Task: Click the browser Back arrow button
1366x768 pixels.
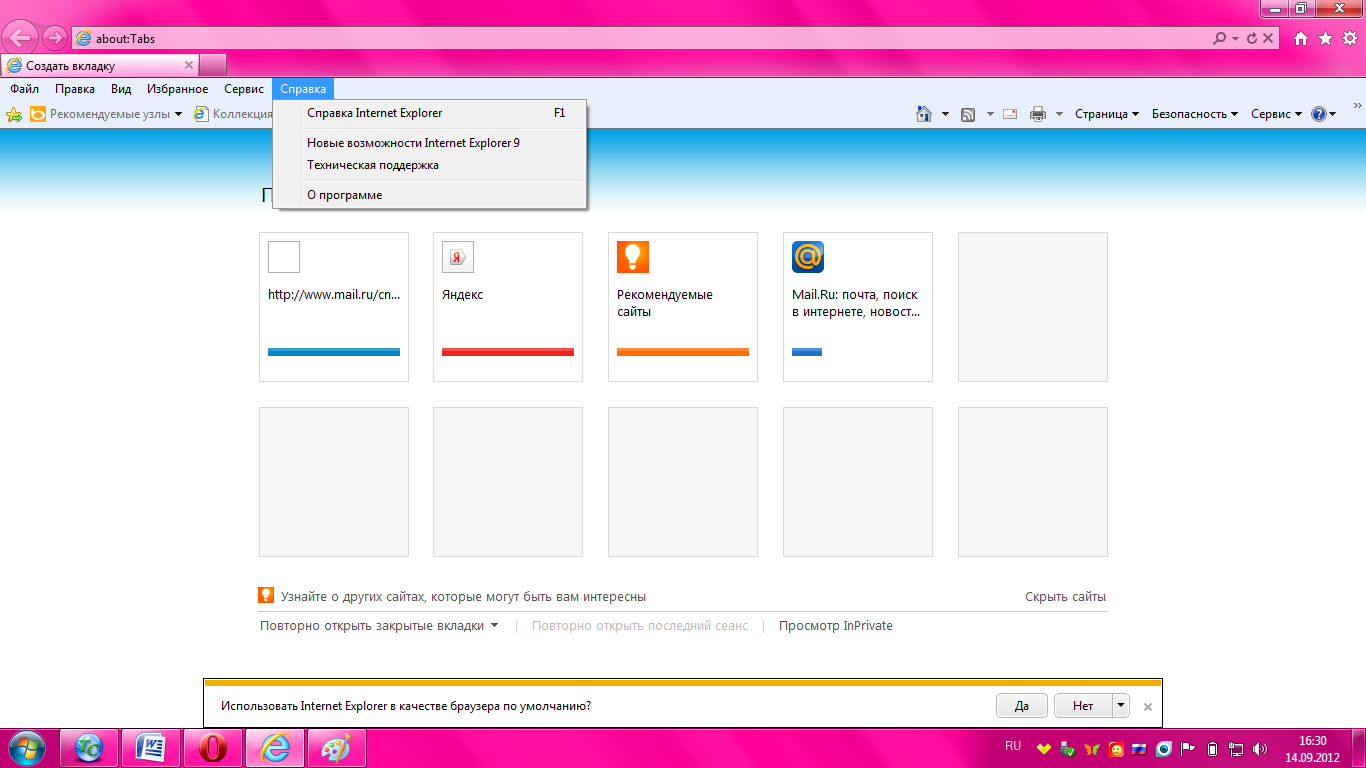Action: point(18,39)
